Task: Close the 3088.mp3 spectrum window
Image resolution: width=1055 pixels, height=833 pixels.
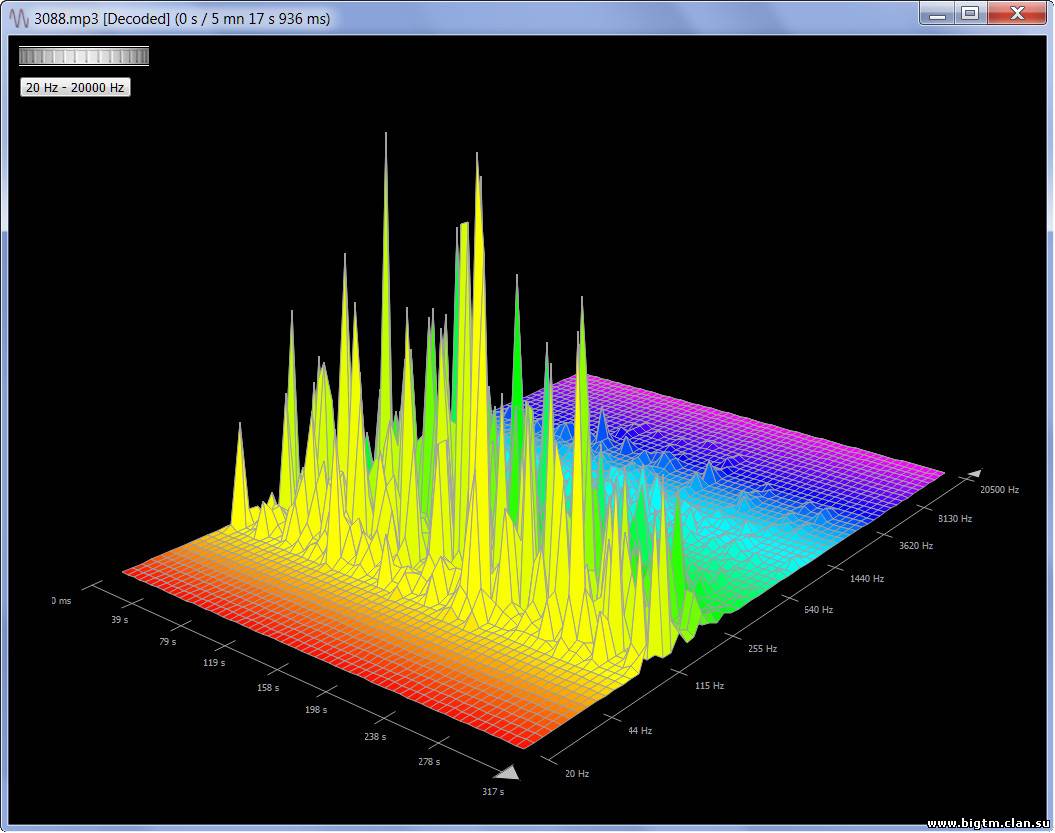Action: pyautogui.click(x=1017, y=13)
